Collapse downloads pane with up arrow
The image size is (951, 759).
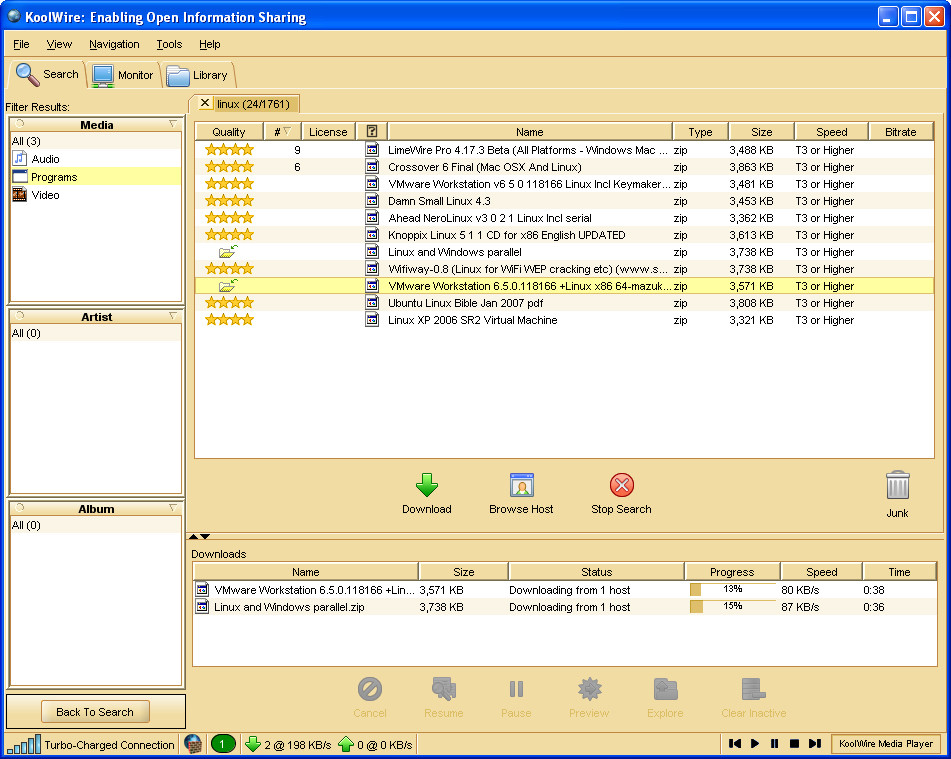tap(193, 536)
